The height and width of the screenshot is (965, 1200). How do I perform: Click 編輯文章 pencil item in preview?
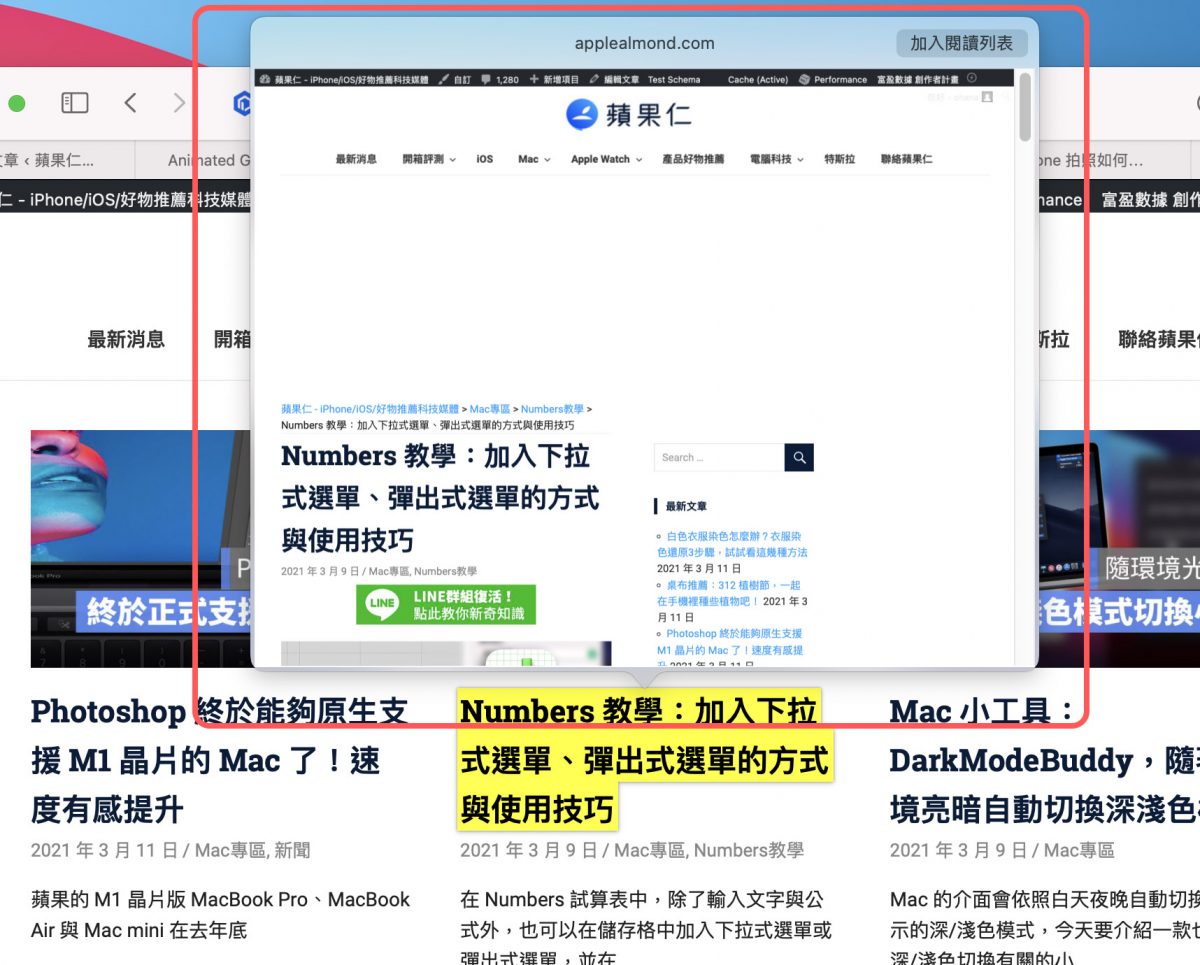(x=614, y=79)
